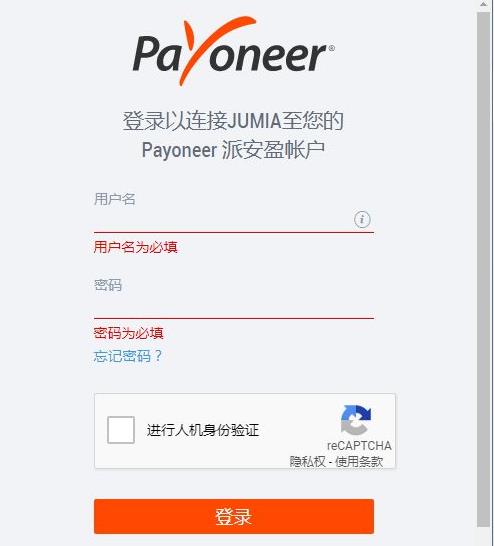Click the scrollbar up arrow
The height and width of the screenshot is (546, 494).
[x=484, y=5]
